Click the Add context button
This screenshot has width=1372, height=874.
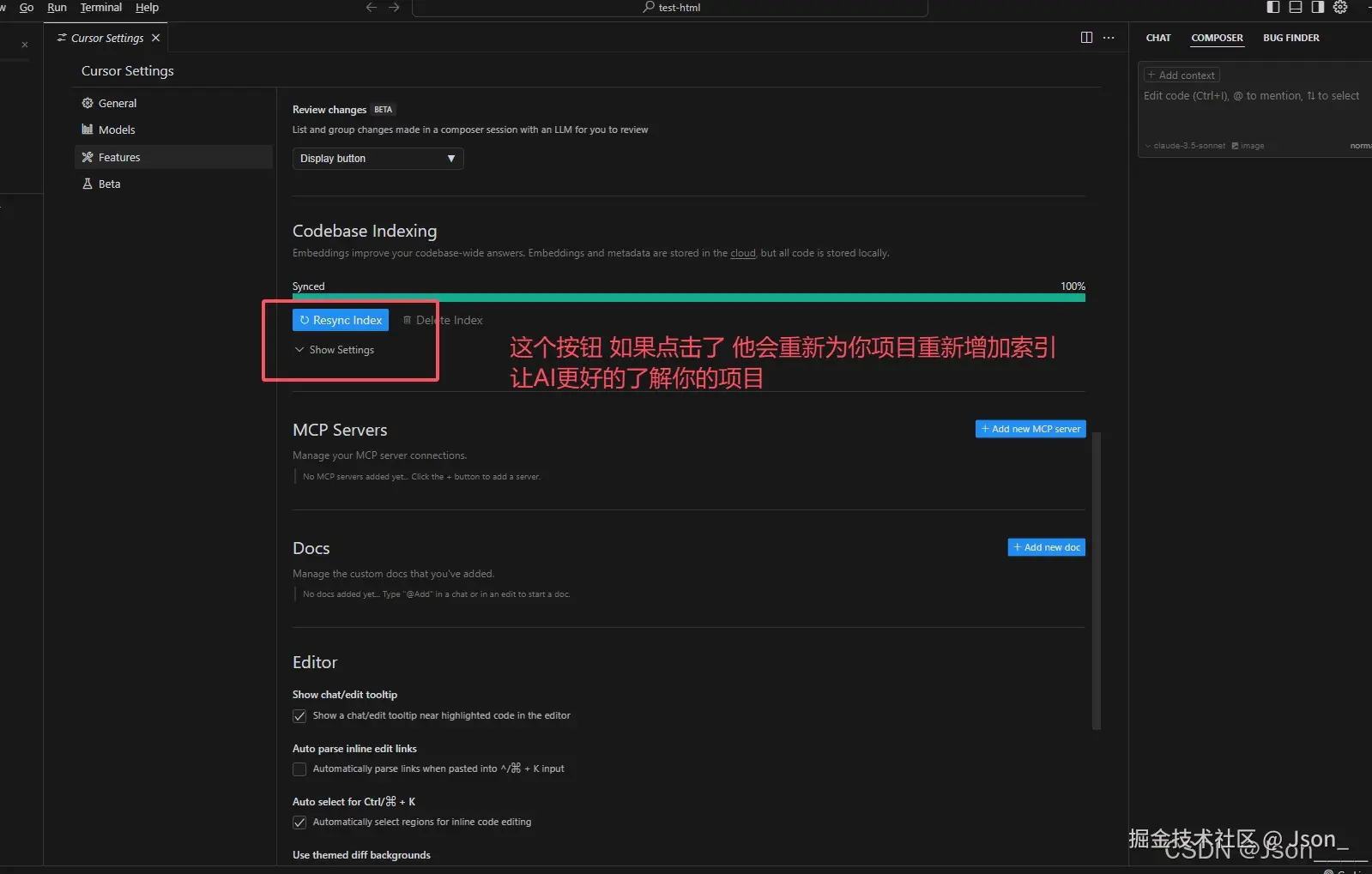pyautogui.click(x=1182, y=75)
